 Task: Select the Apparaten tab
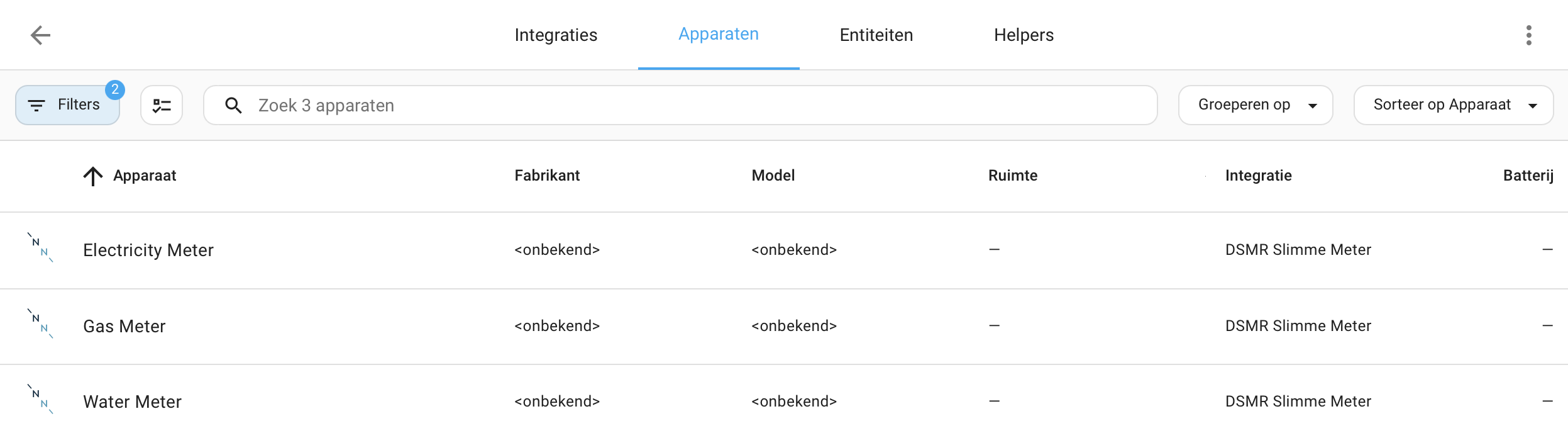(719, 34)
